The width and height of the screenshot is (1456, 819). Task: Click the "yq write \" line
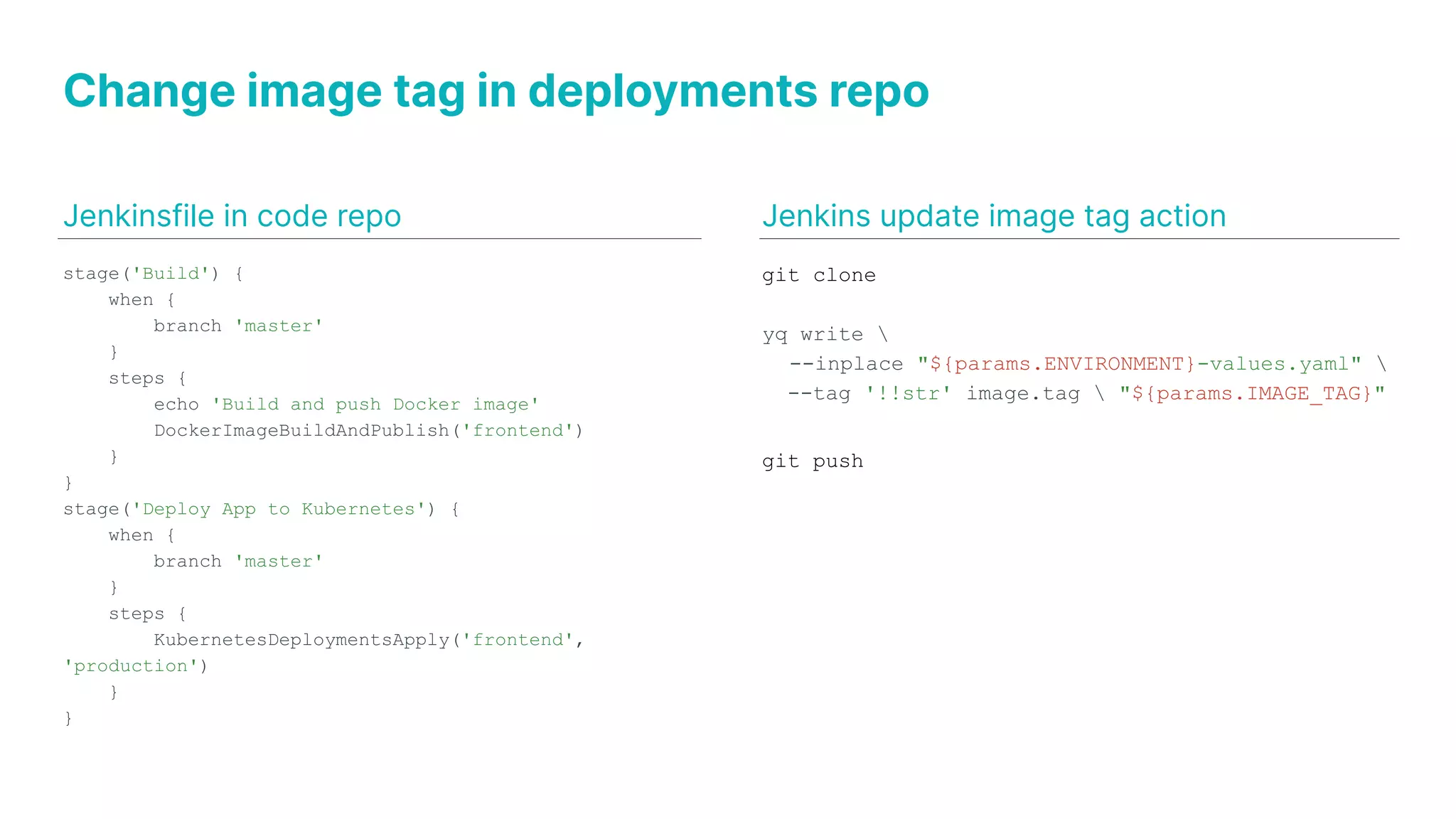(825, 334)
